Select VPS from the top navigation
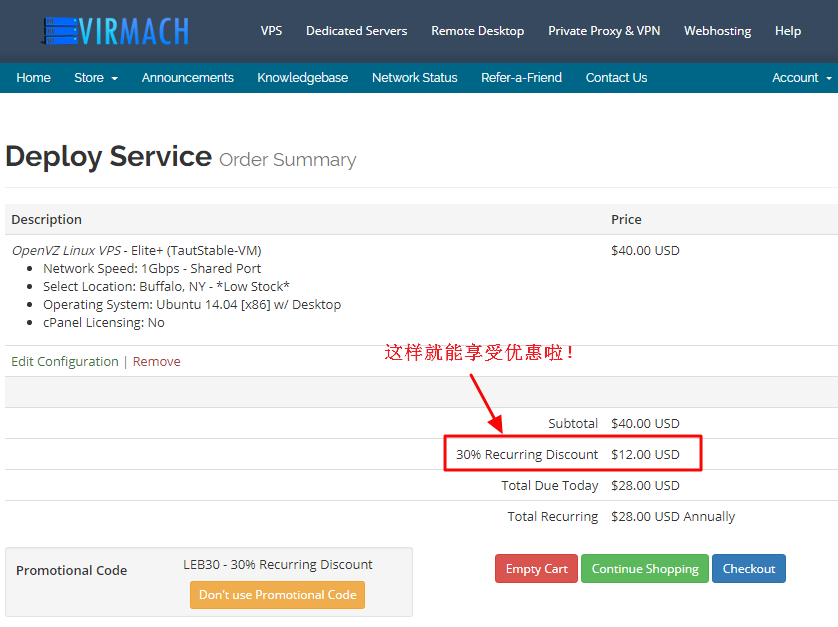 coord(271,31)
